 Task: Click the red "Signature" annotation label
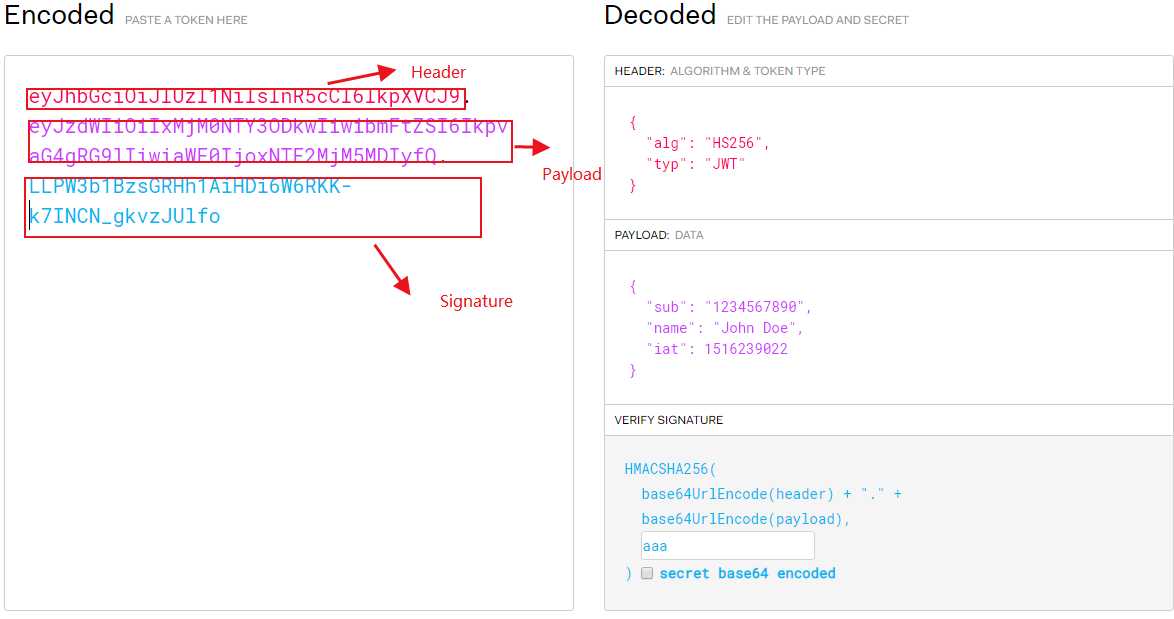point(476,301)
